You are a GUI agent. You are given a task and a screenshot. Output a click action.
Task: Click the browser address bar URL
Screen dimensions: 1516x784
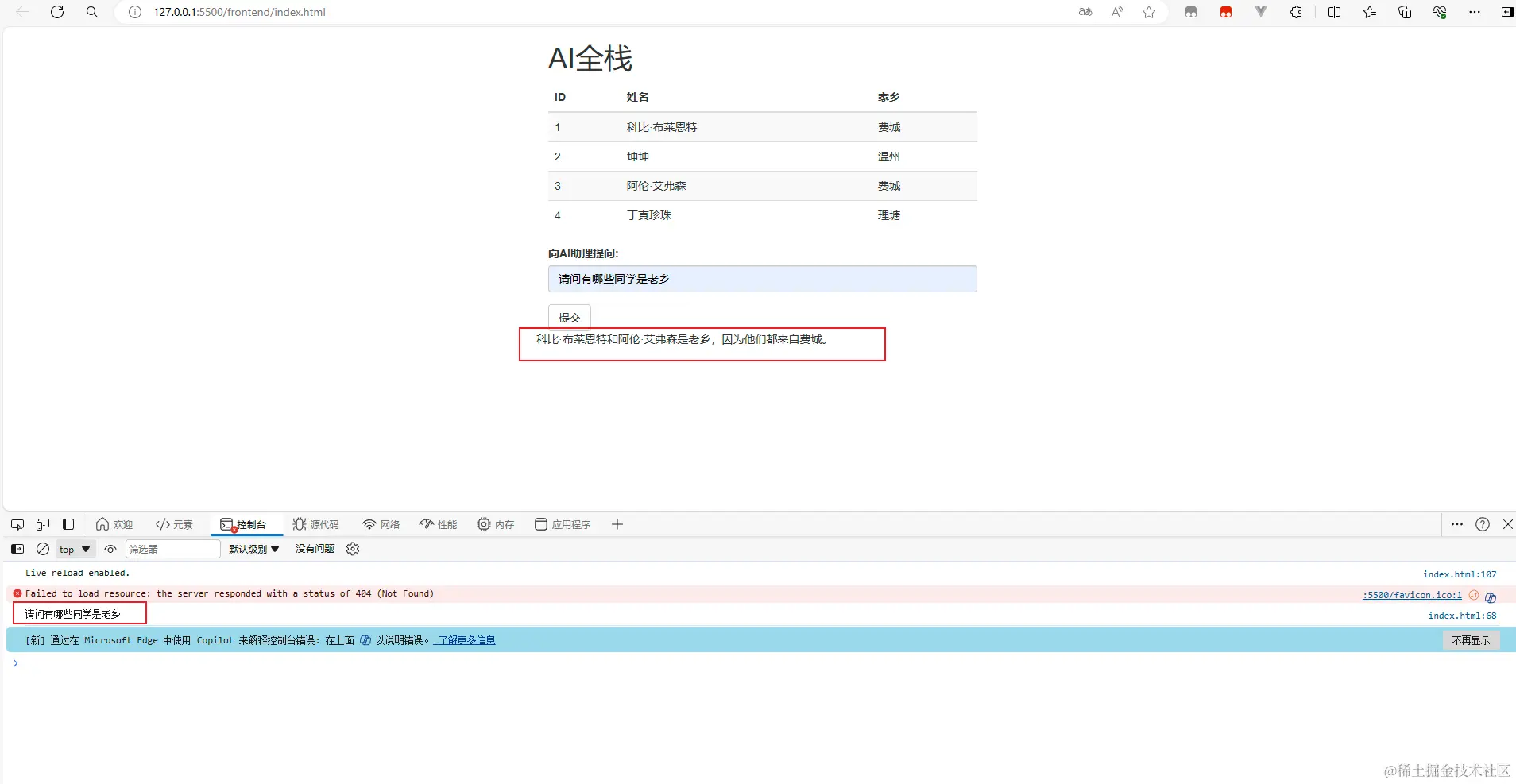pyautogui.click(x=239, y=12)
